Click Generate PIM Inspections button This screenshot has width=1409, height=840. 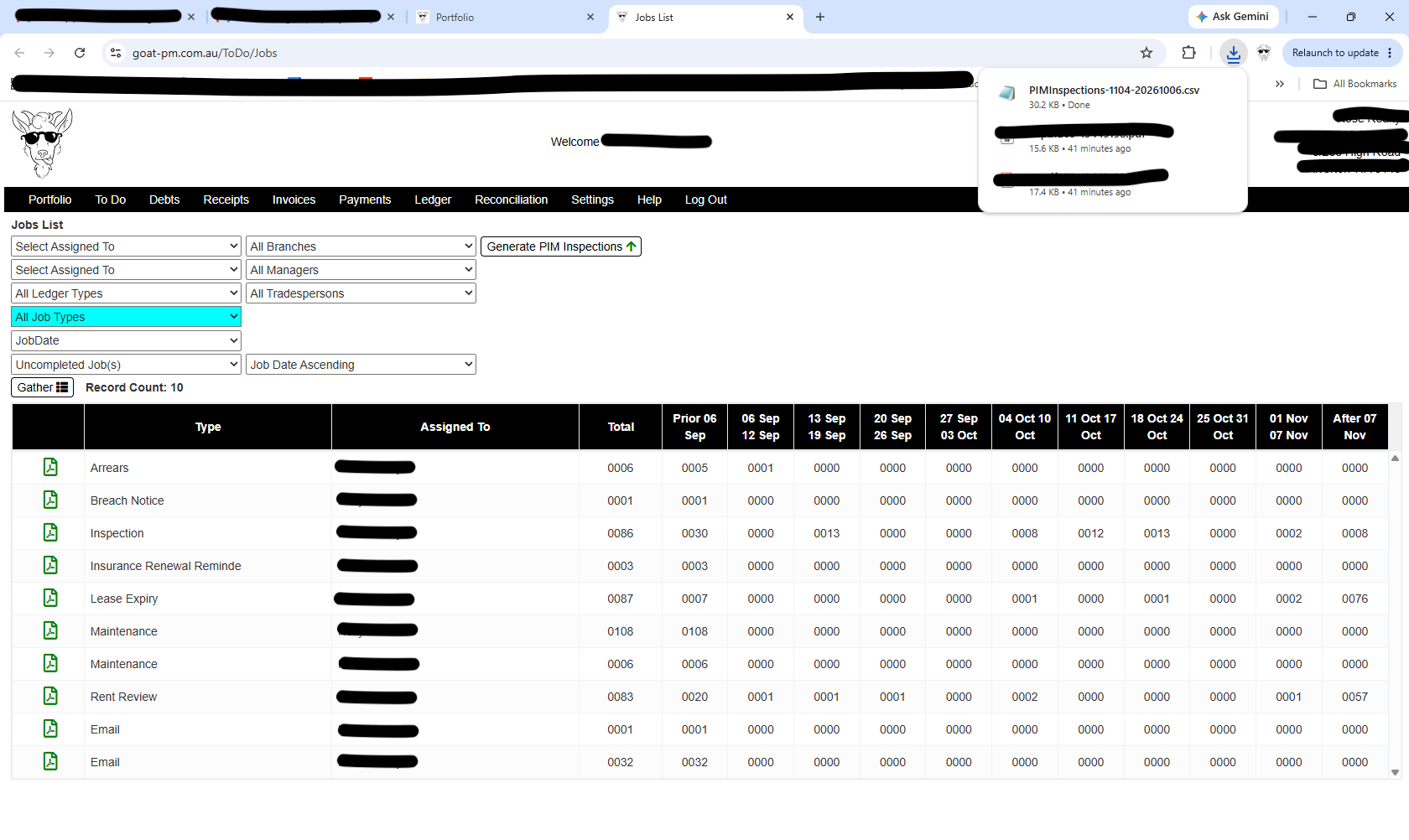tap(560, 246)
